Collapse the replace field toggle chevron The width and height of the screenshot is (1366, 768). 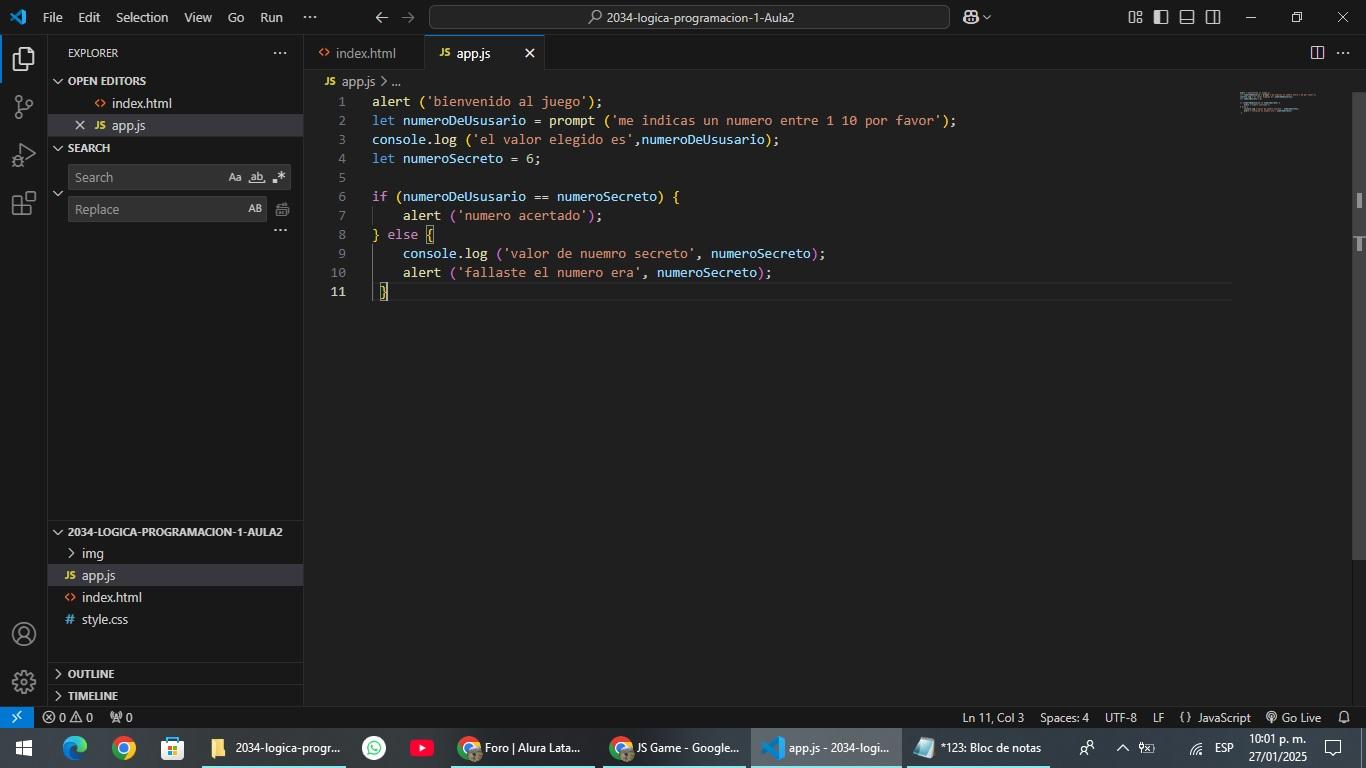[58, 193]
